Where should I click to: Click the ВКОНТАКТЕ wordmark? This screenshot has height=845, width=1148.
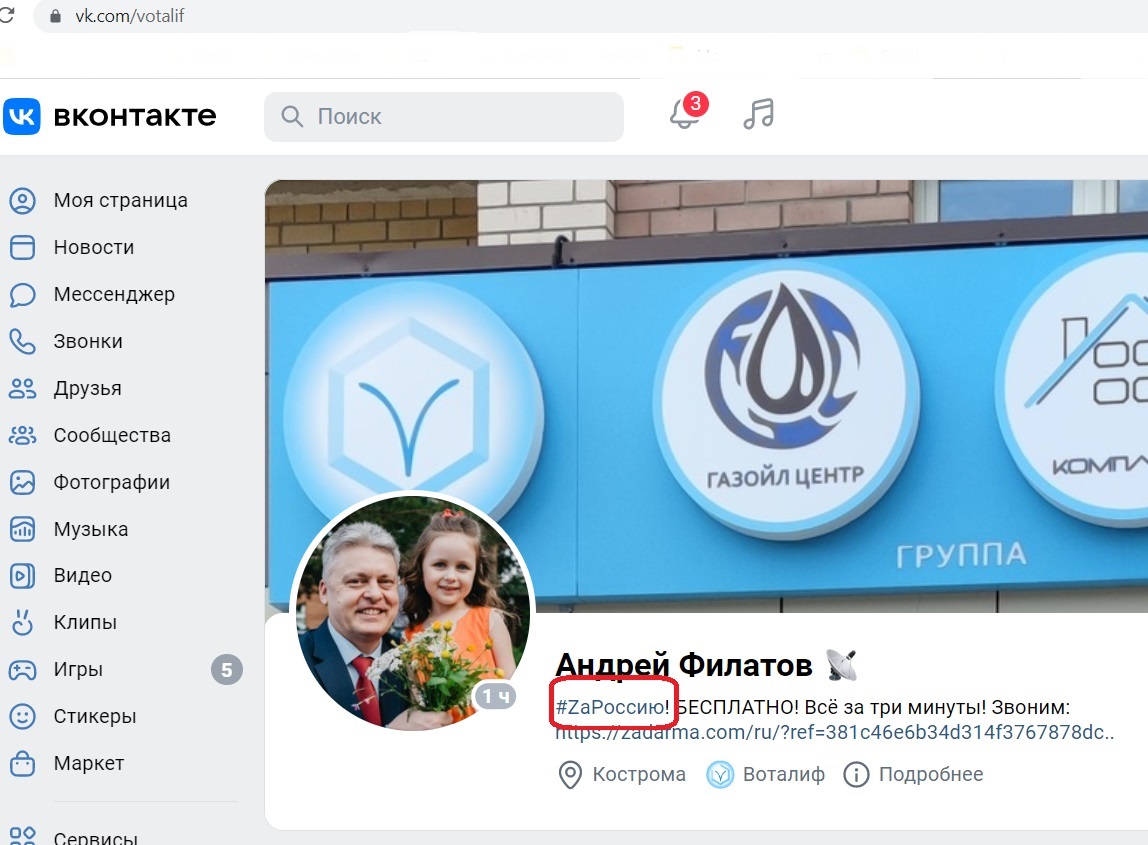click(135, 116)
